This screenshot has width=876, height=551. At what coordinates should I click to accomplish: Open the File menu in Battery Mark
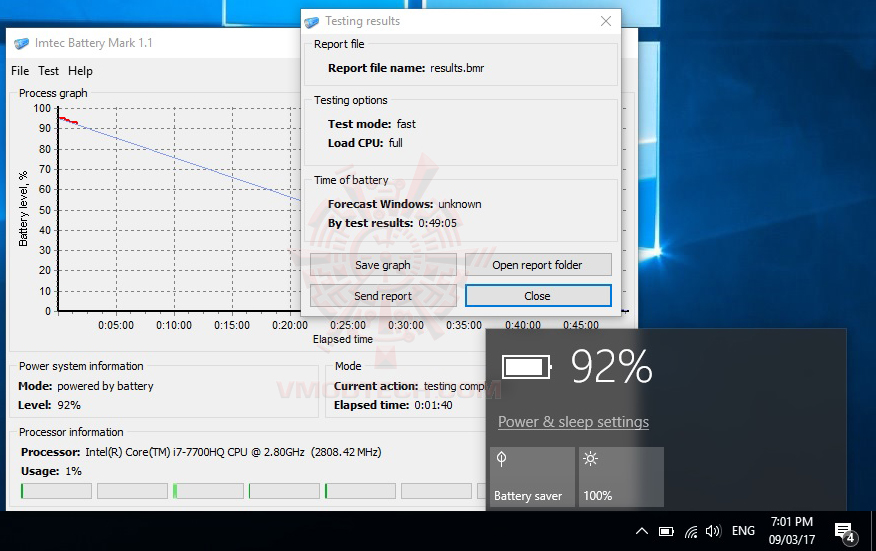pyautogui.click(x=20, y=71)
